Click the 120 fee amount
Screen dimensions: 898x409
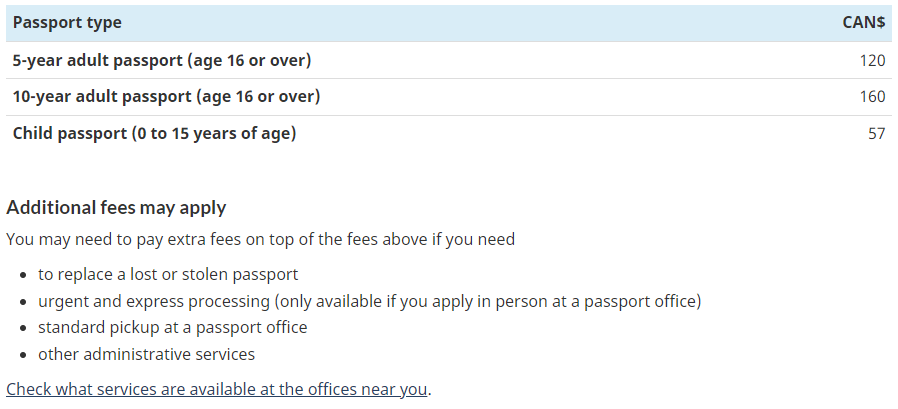click(872, 60)
